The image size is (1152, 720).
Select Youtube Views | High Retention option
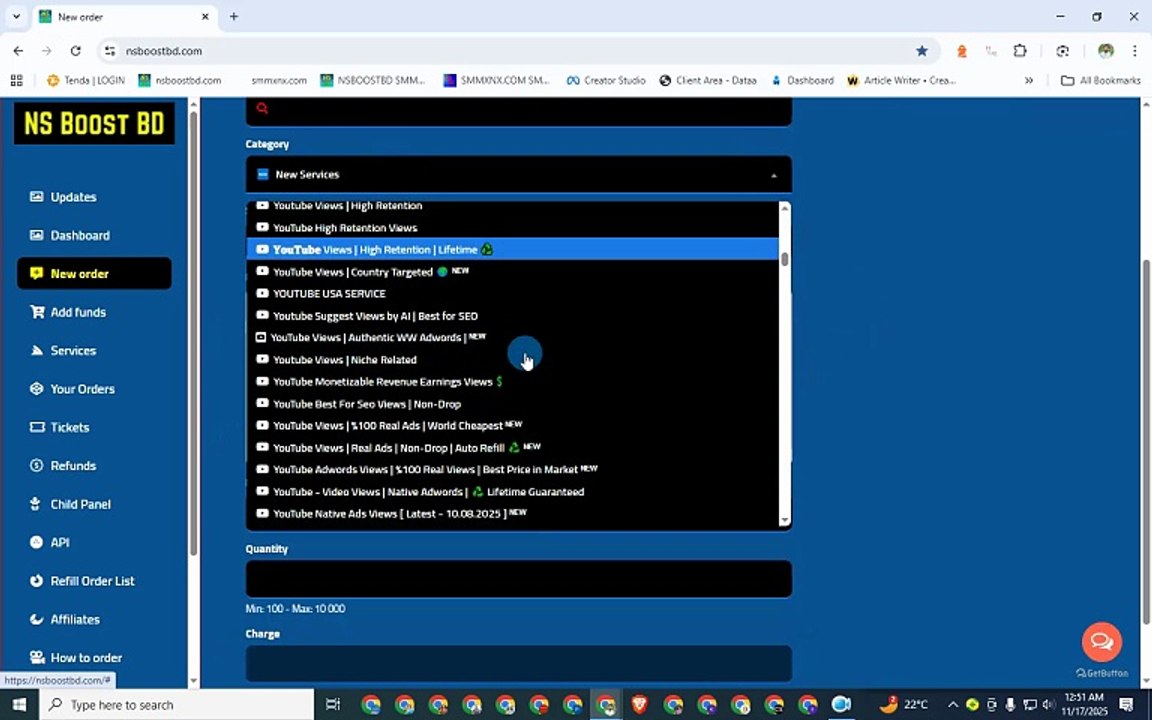(513, 206)
